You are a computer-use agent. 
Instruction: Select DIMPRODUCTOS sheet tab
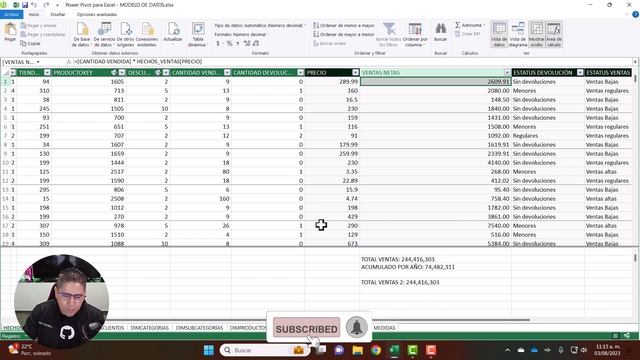coord(248,328)
